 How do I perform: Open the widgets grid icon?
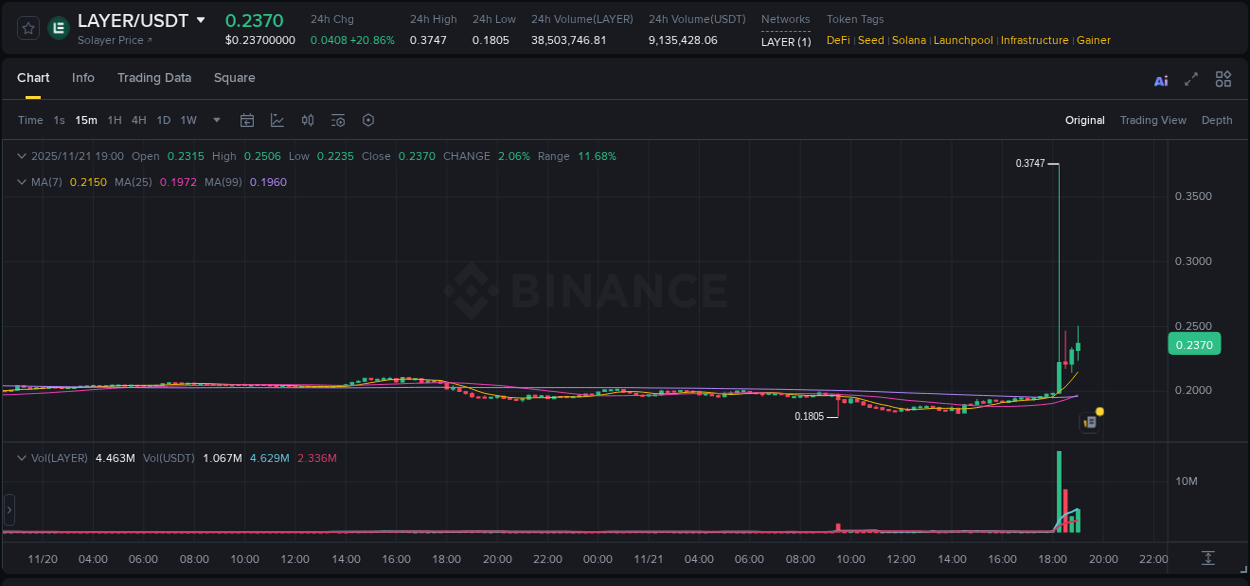1223,78
